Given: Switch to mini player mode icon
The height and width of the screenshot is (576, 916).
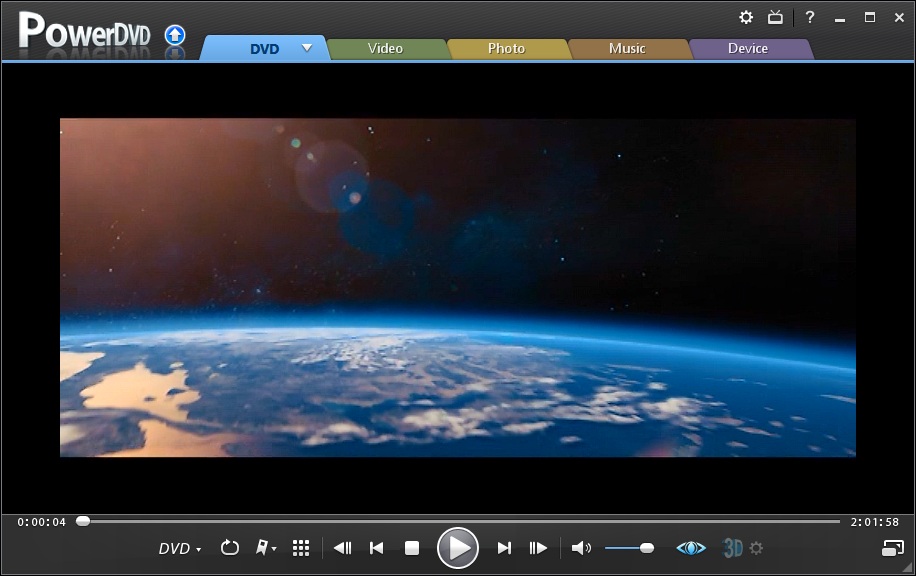Looking at the screenshot, I should [x=893, y=548].
